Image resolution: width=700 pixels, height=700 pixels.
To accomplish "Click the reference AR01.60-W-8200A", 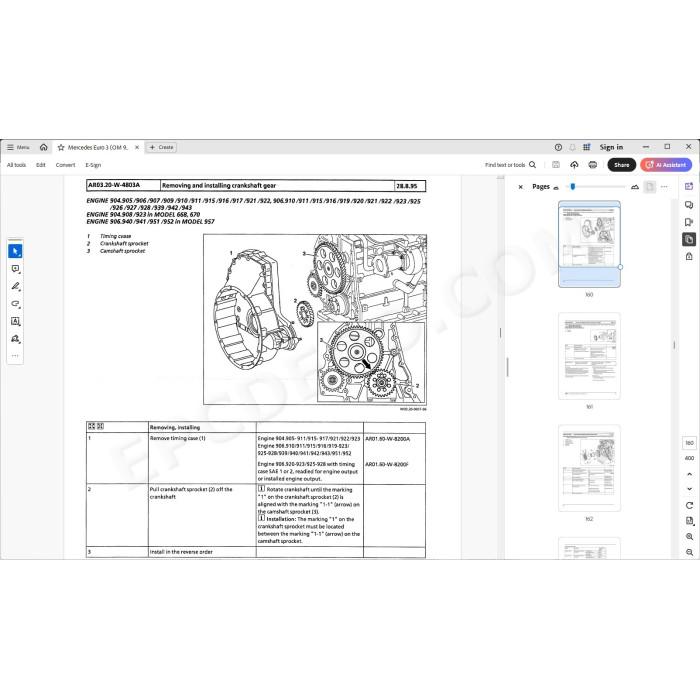I will (388, 439).
